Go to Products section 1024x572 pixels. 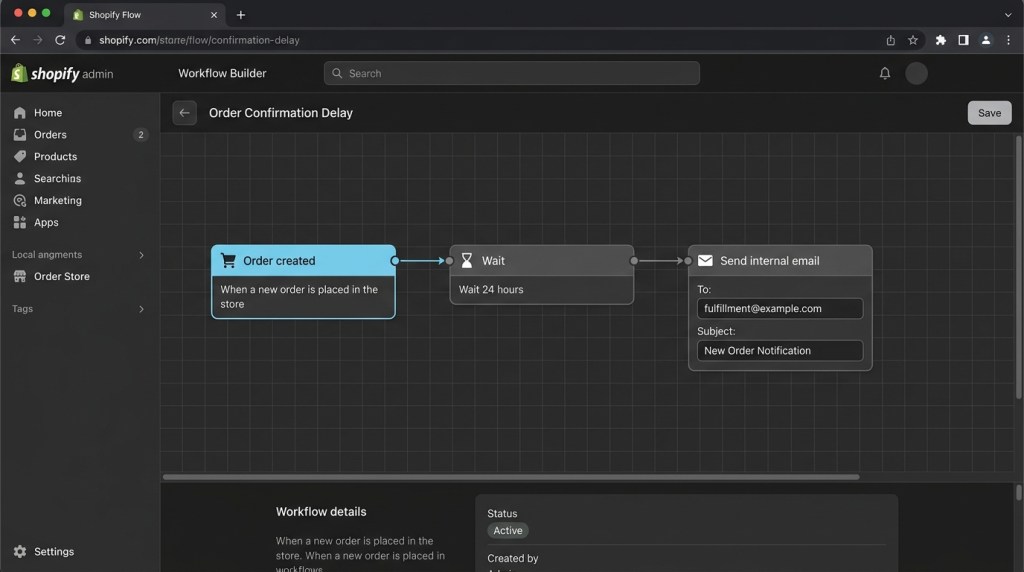click(x=56, y=157)
